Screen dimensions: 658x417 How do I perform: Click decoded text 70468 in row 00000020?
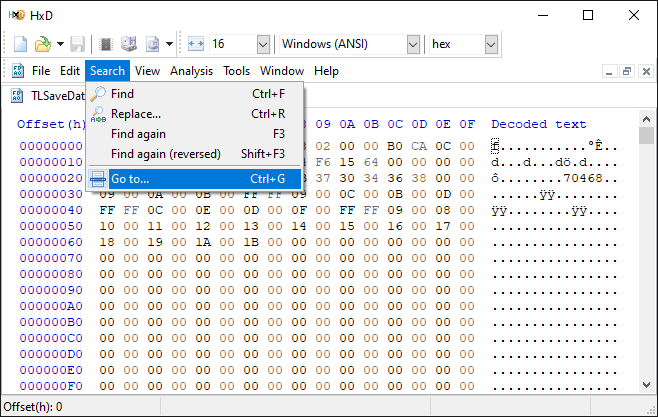tap(583, 178)
